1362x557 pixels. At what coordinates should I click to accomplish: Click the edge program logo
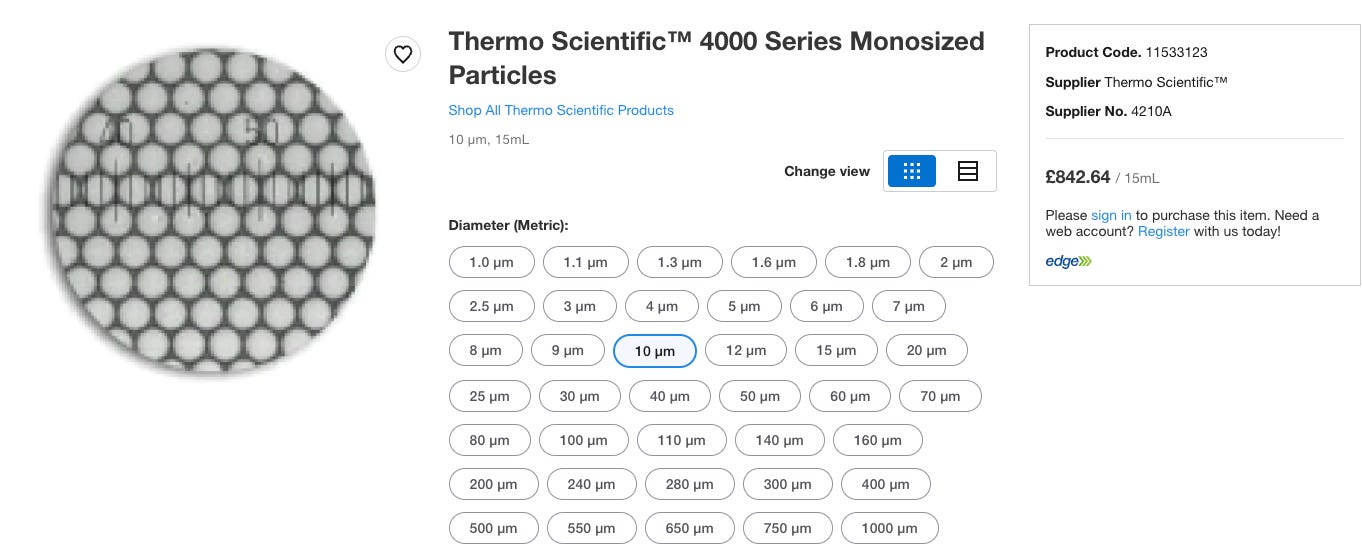tap(1069, 261)
